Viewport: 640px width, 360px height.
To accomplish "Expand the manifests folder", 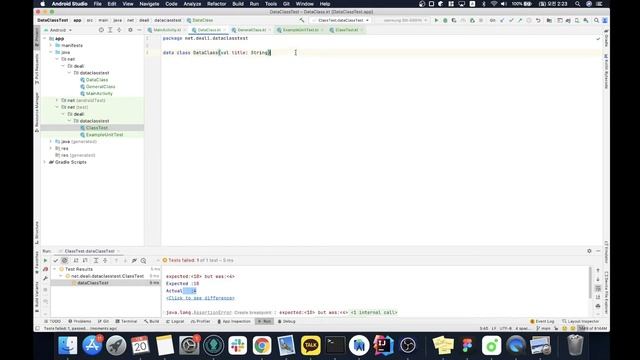I will click(51, 45).
